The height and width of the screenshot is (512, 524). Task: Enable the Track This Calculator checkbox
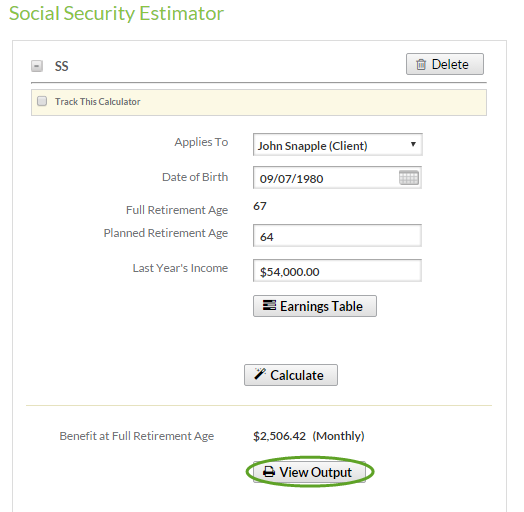42,101
